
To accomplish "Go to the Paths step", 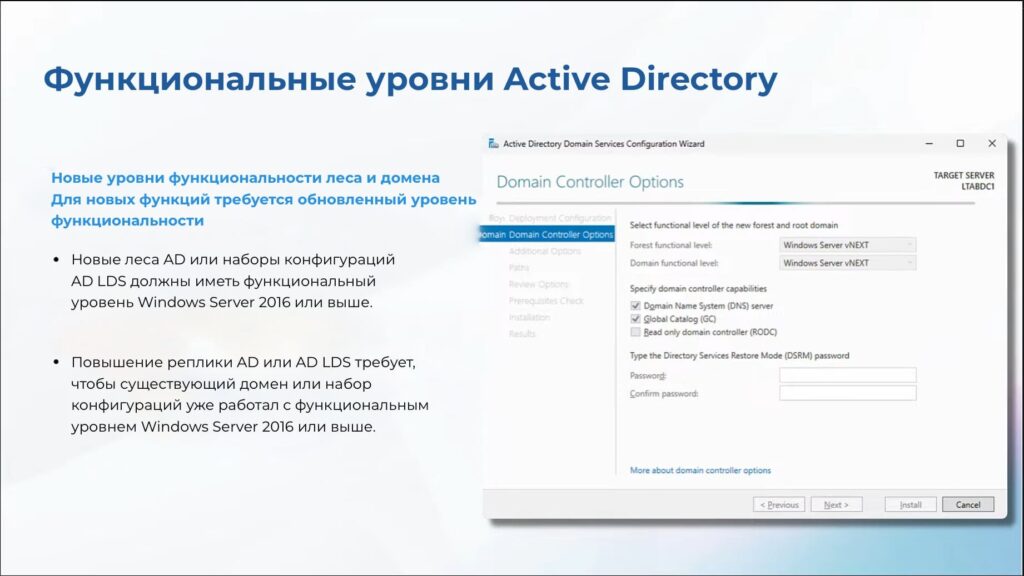I will pos(519,268).
